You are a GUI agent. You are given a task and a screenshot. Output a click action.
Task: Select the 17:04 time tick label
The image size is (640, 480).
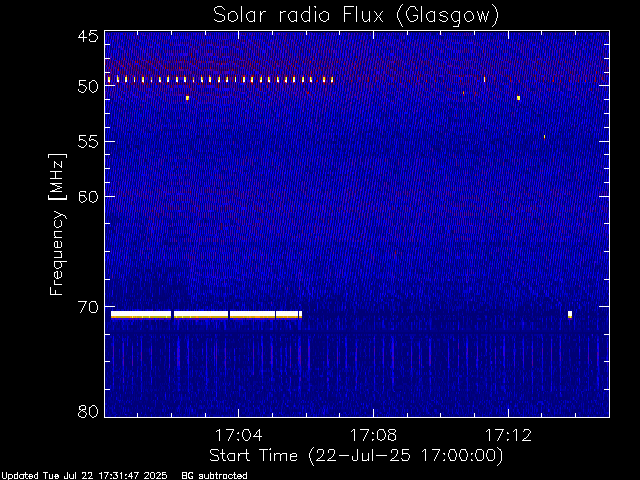coord(238,435)
